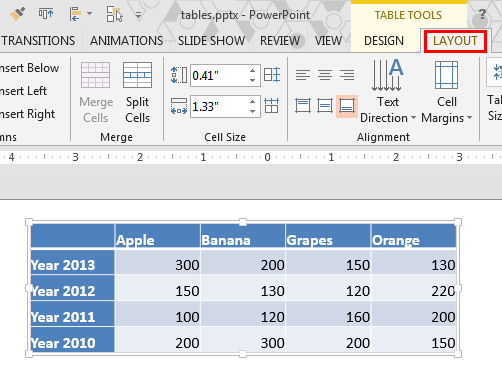Click the horizontal ruler at 0 mark

click(267, 157)
